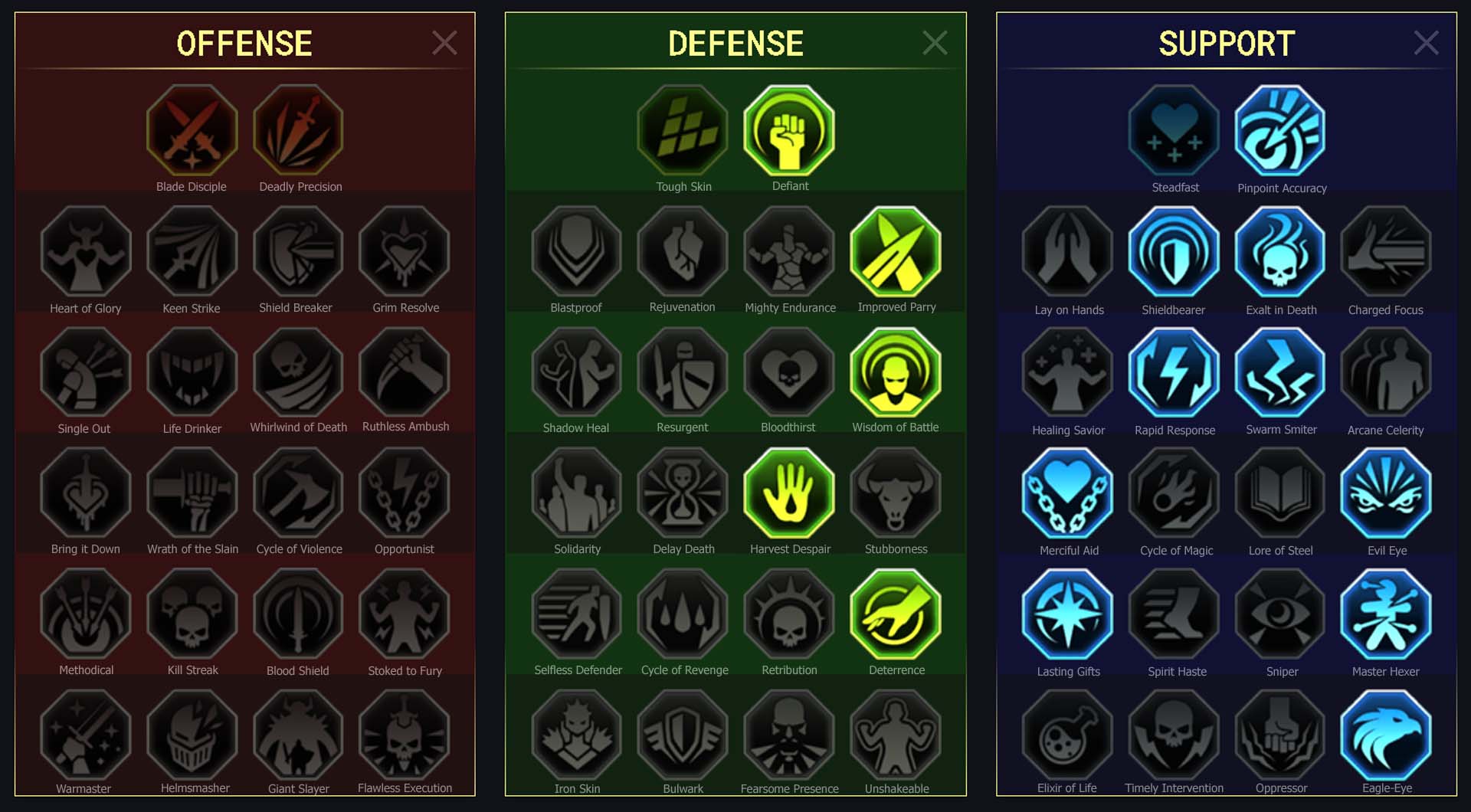Select the Blade Disciple mastery icon

point(192,130)
